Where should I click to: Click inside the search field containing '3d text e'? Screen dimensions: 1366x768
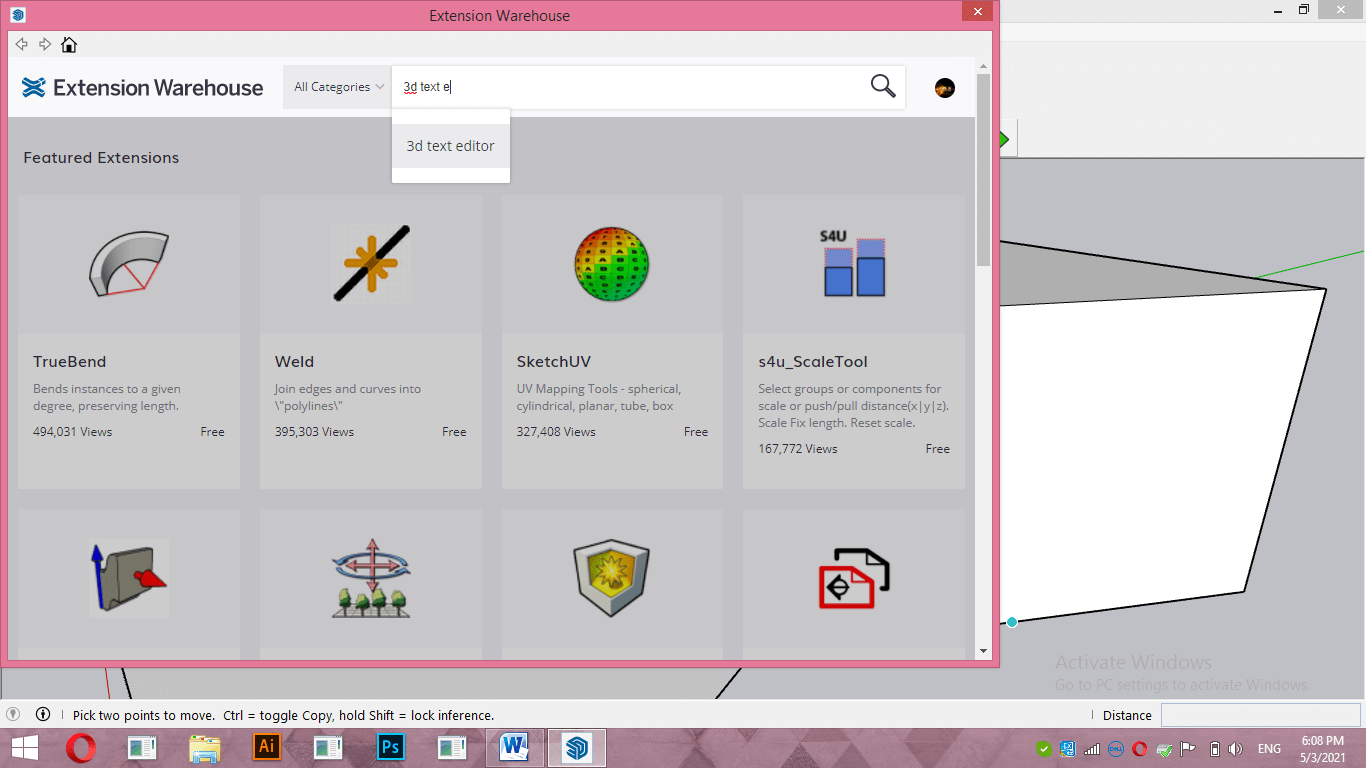click(630, 87)
